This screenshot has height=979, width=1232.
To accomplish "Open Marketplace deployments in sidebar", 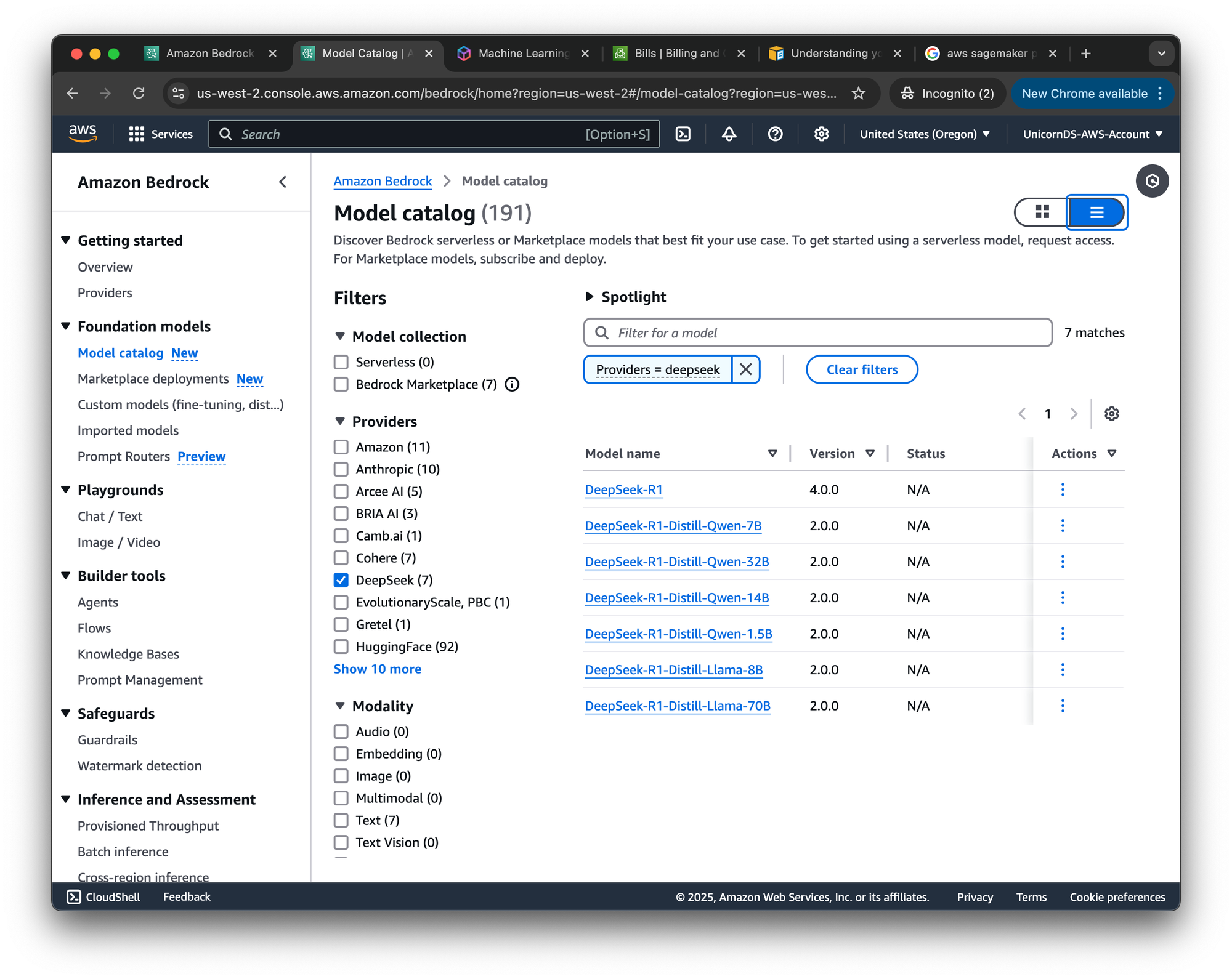I will [x=153, y=379].
